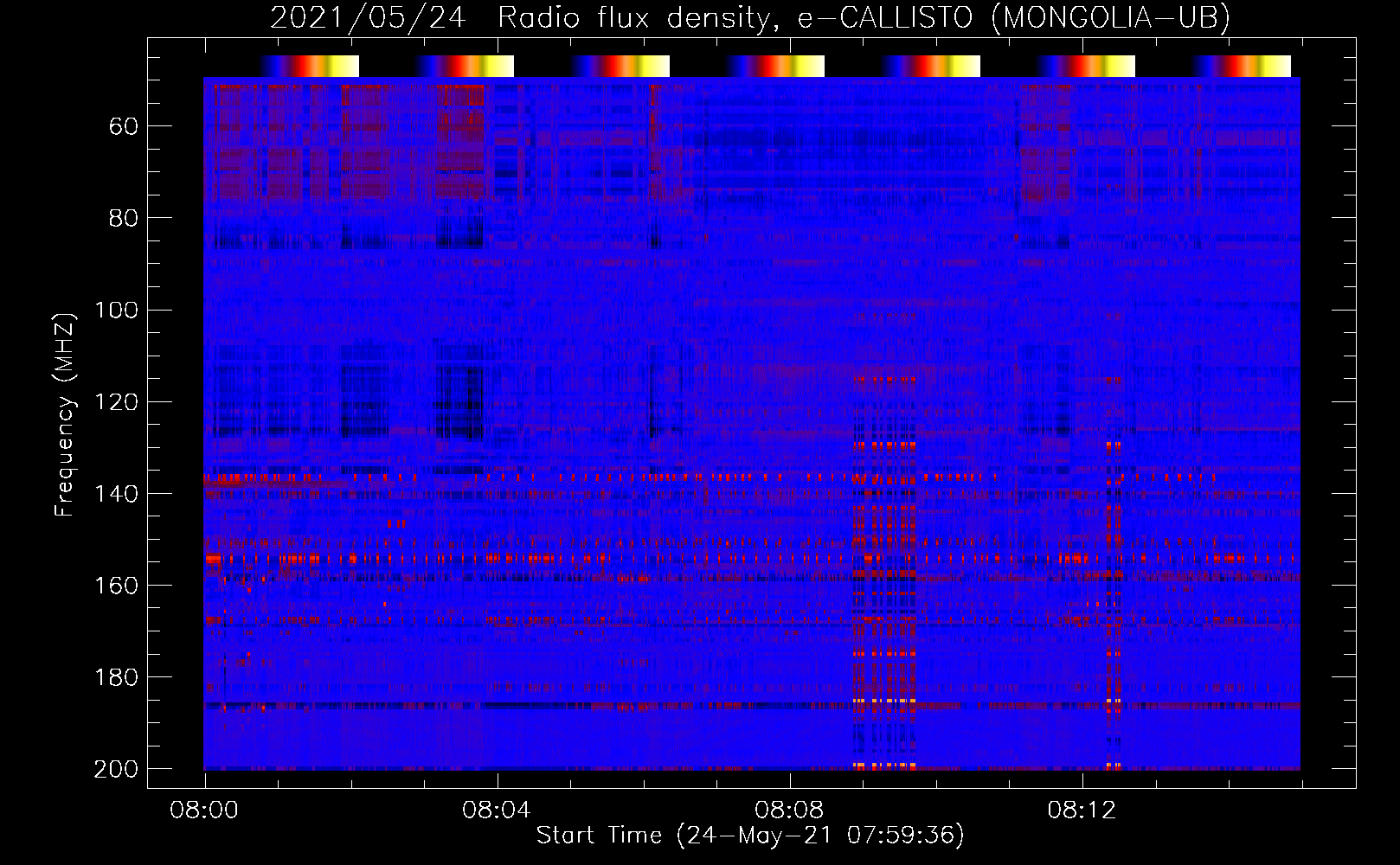Click the last color scale bar at top right
Screen dimensions: 1400x865
click(1241, 66)
